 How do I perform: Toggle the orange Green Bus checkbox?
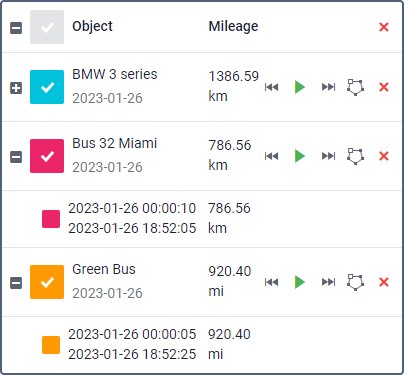point(47,282)
